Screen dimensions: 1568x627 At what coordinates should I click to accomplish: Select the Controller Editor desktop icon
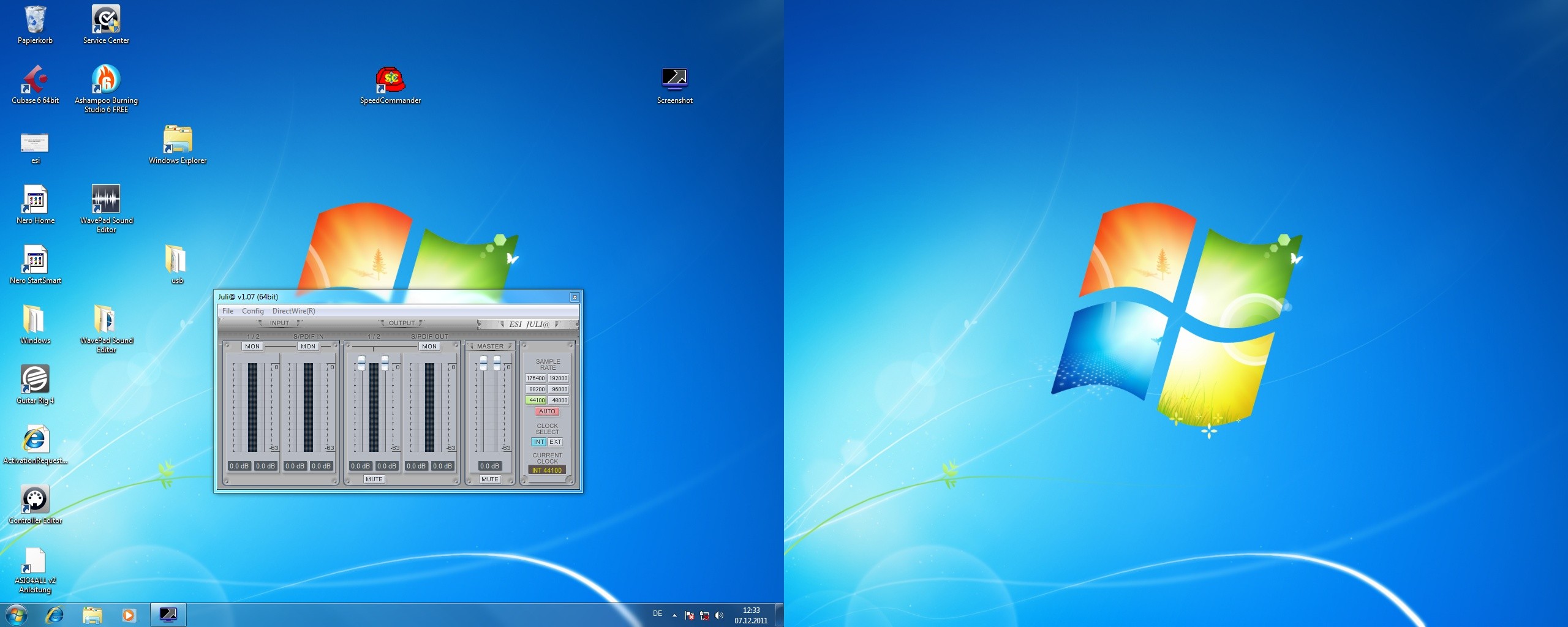point(35,505)
